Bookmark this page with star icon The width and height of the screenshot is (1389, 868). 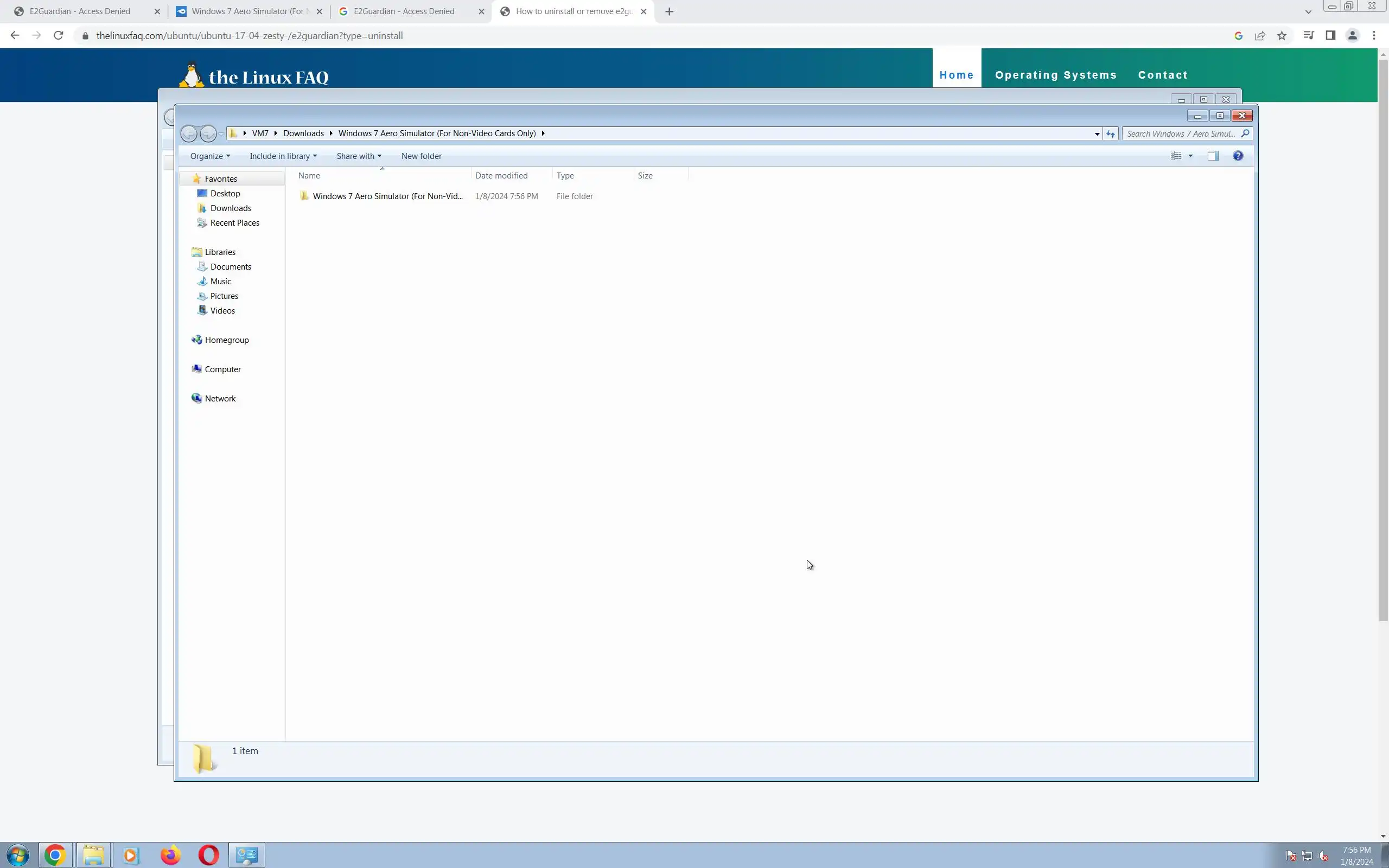1282,36
